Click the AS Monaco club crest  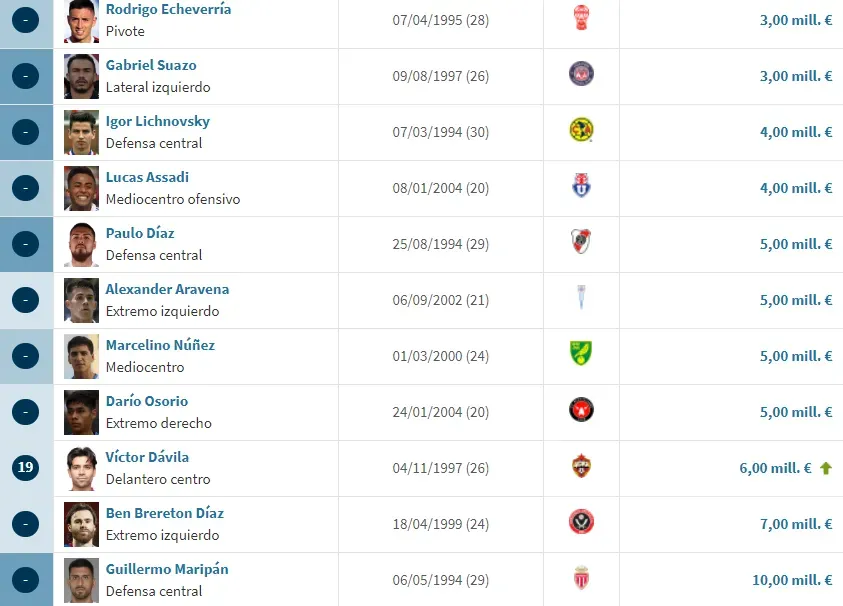coord(581,580)
